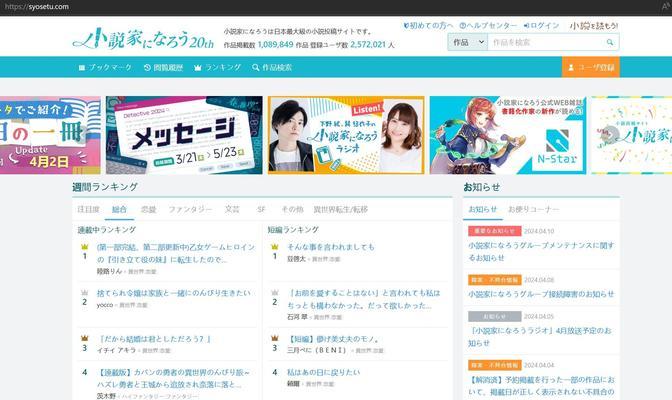
Task: Open 小説を読もう! link
Action: click(594, 26)
